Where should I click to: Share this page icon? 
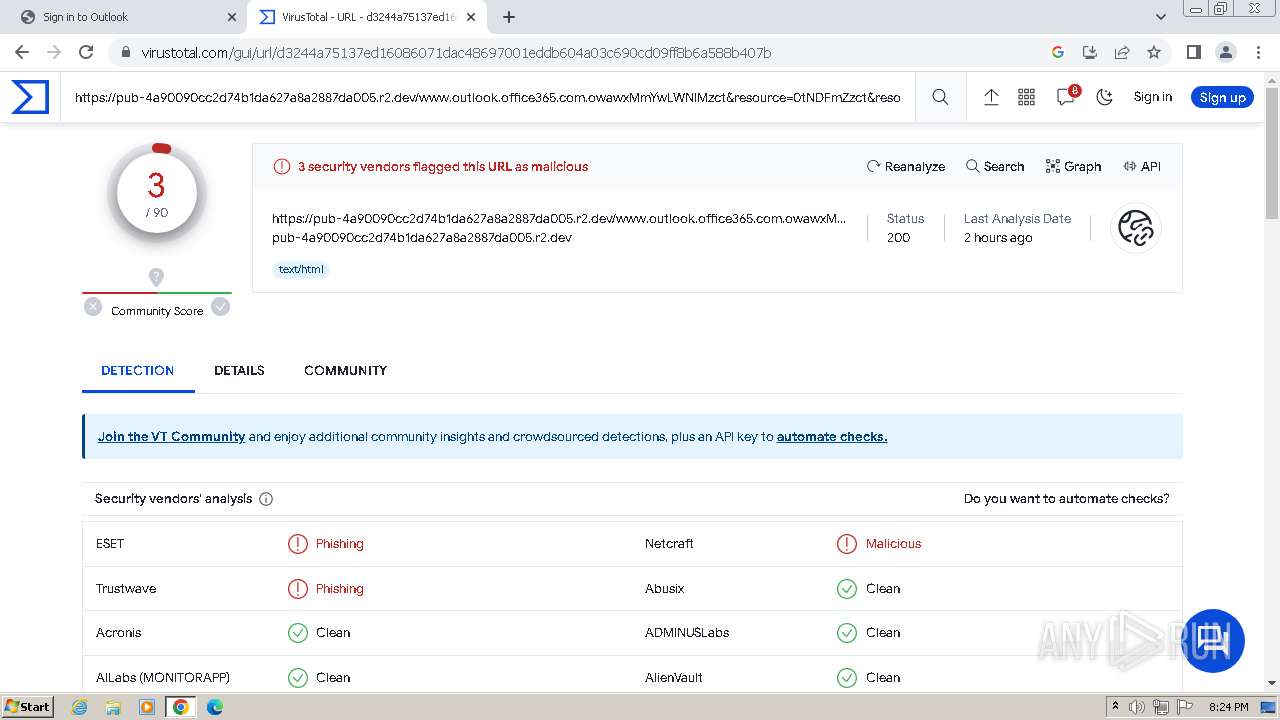tap(1122, 52)
